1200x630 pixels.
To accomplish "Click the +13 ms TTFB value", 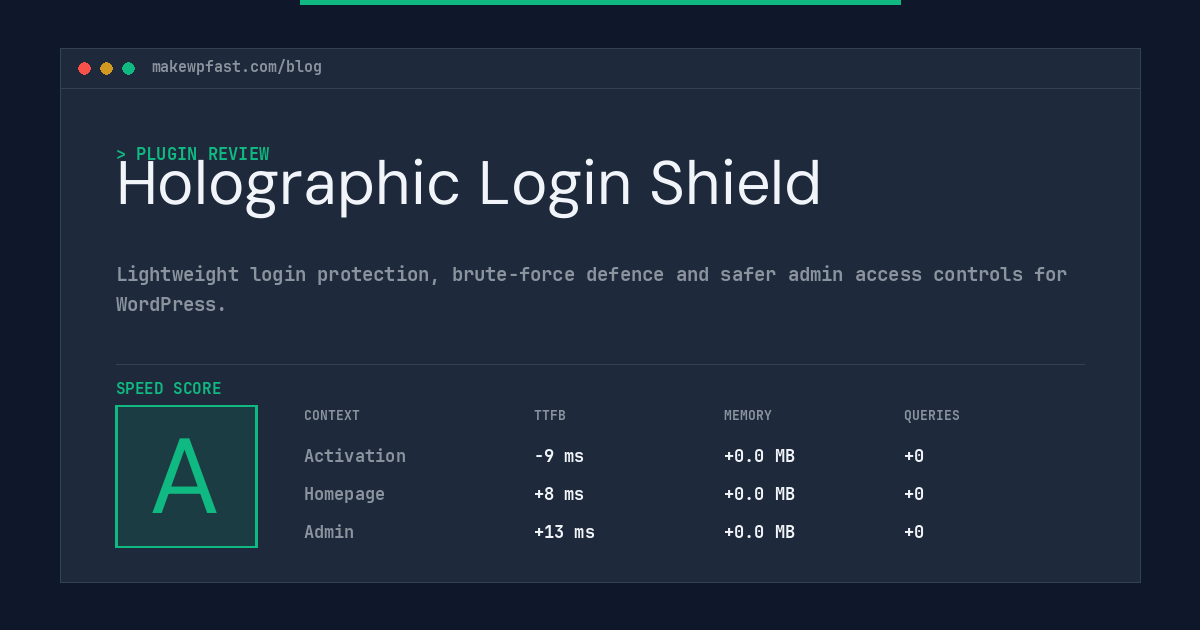I will [564, 532].
